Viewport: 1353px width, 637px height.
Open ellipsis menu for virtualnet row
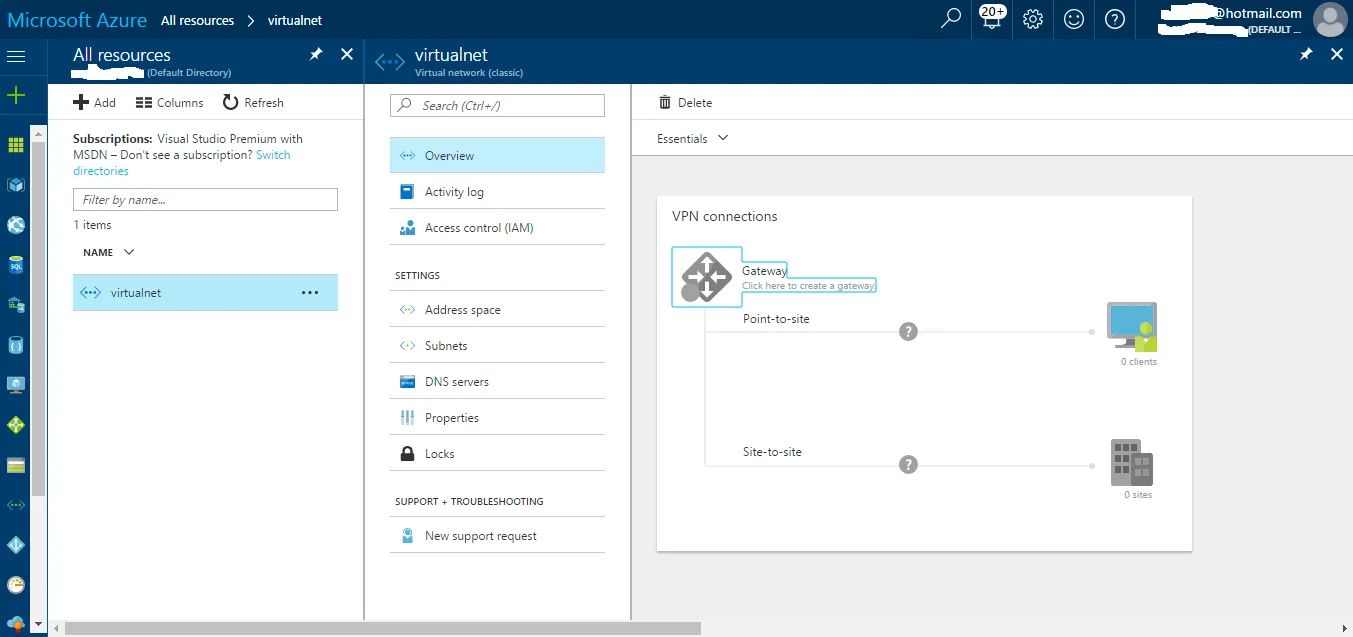310,292
